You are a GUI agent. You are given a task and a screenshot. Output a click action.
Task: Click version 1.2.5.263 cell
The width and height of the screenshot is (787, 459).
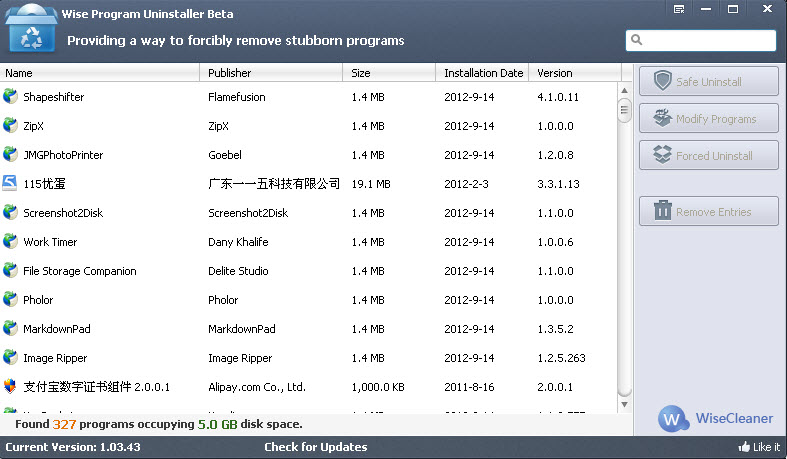[562, 358]
